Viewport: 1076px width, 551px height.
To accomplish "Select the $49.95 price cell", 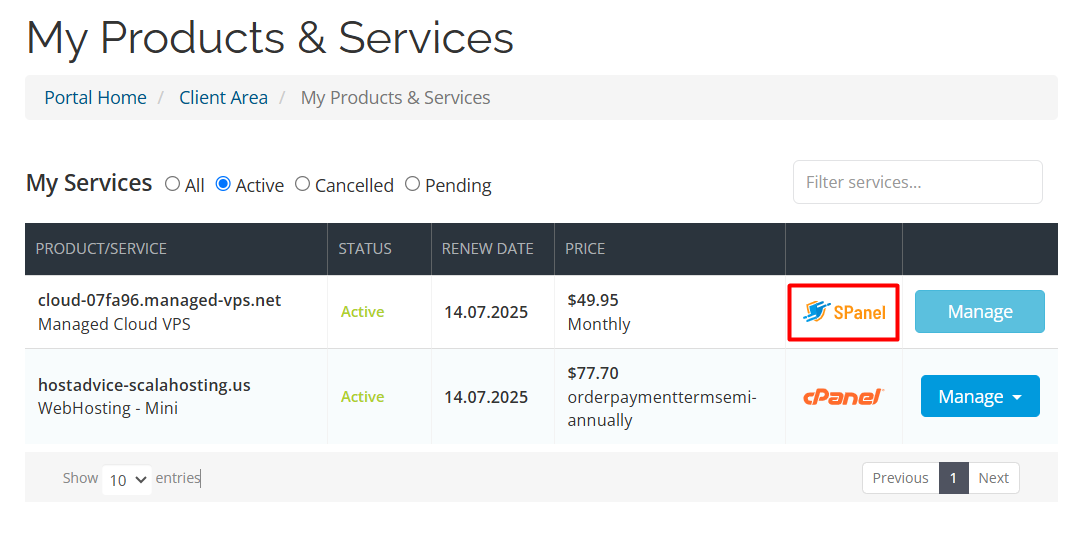I will (x=593, y=301).
